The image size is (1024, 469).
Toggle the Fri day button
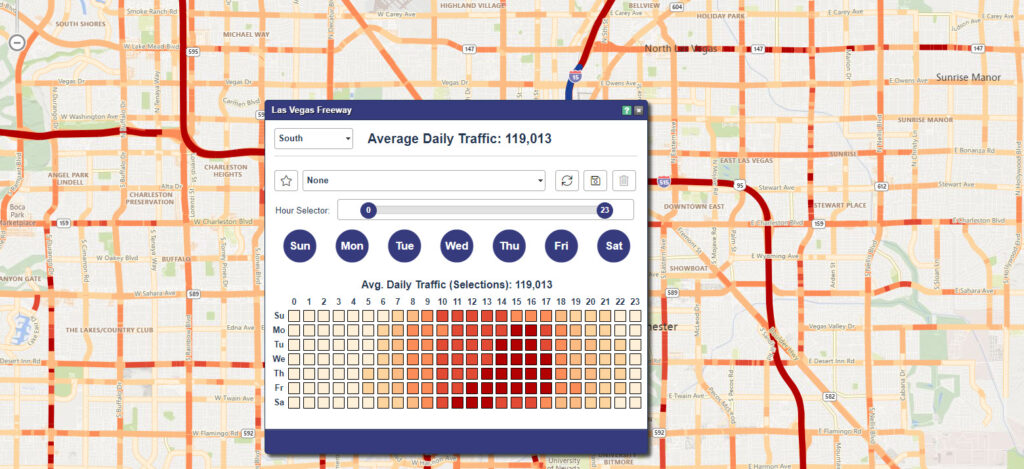[562, 245]
